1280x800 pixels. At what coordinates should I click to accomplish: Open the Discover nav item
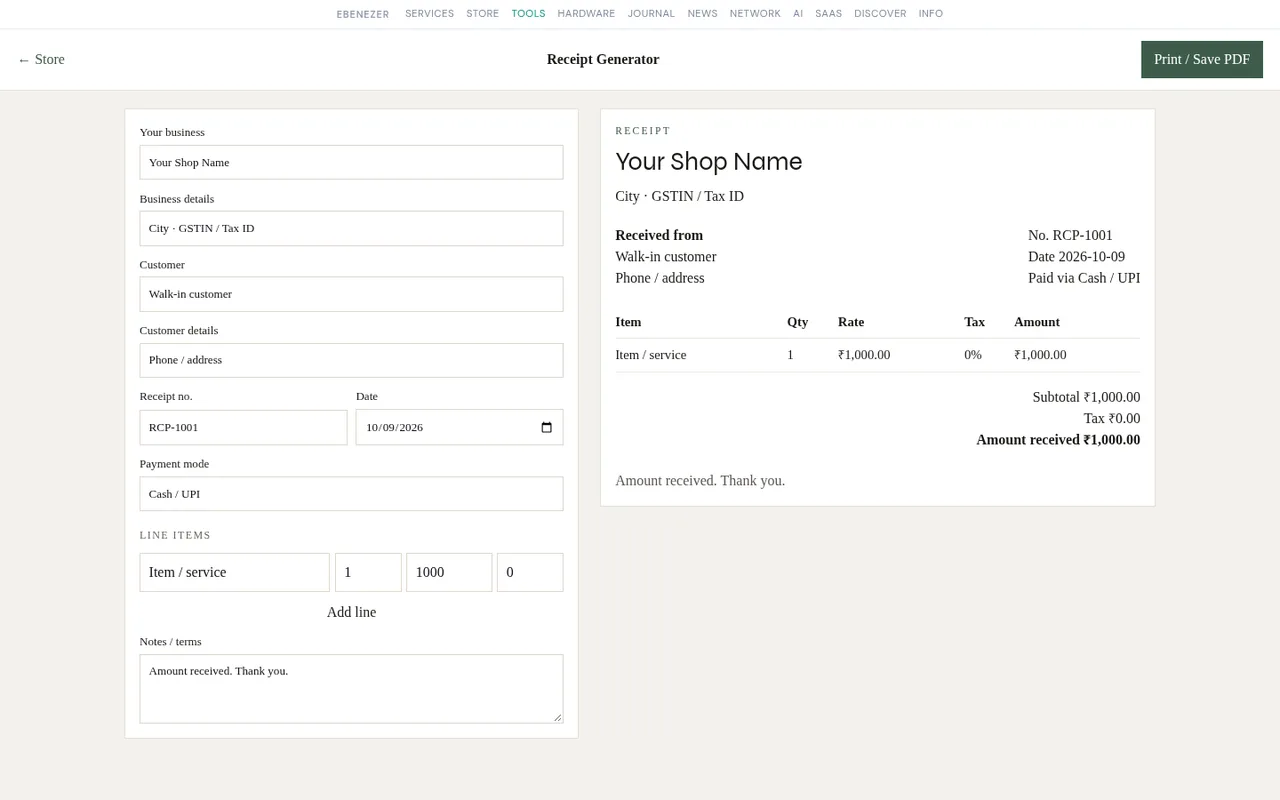(x=880, y=14)
